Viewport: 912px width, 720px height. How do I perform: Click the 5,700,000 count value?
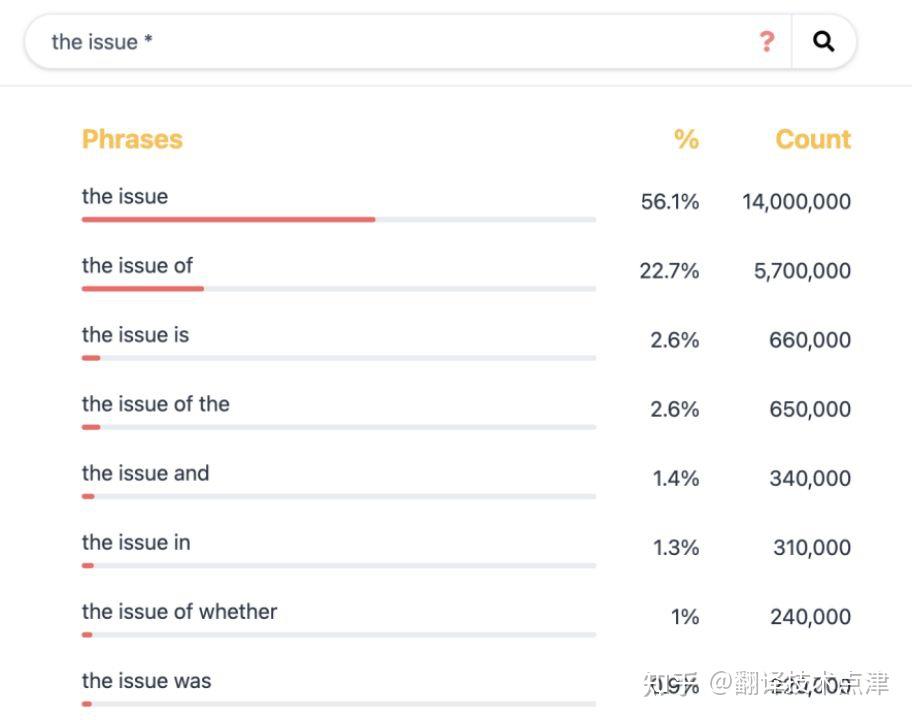(802, 271)
